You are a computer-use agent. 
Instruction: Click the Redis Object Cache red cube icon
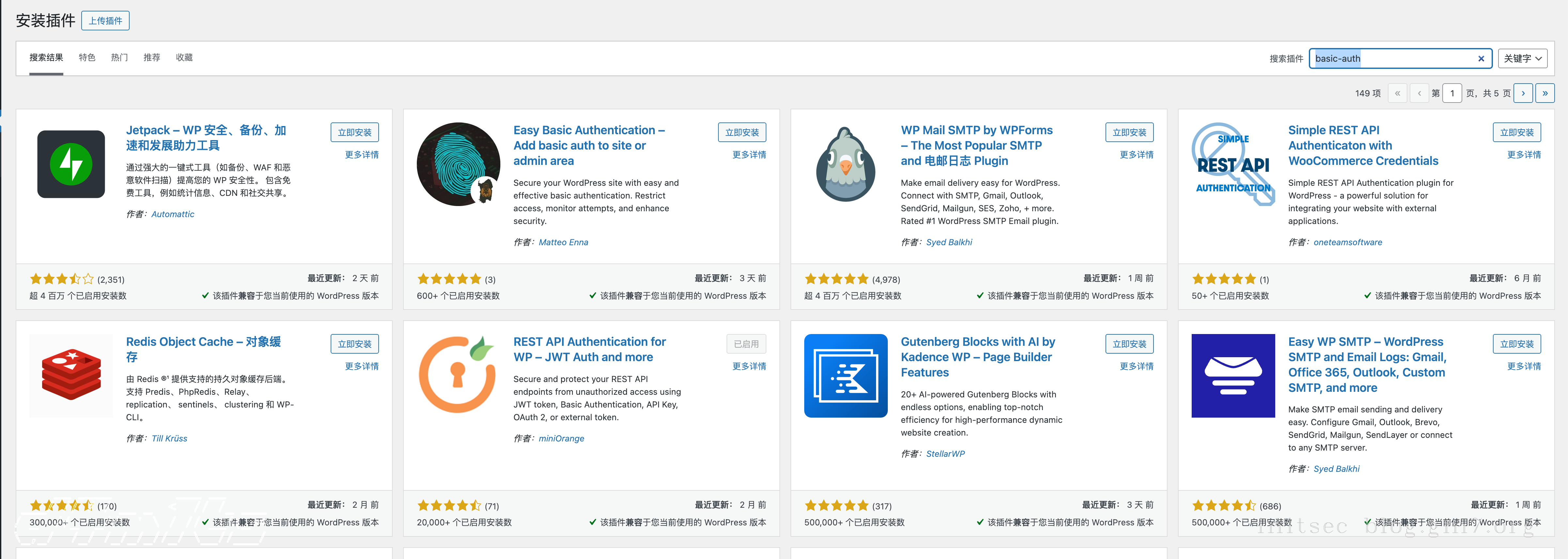[71, 375]
